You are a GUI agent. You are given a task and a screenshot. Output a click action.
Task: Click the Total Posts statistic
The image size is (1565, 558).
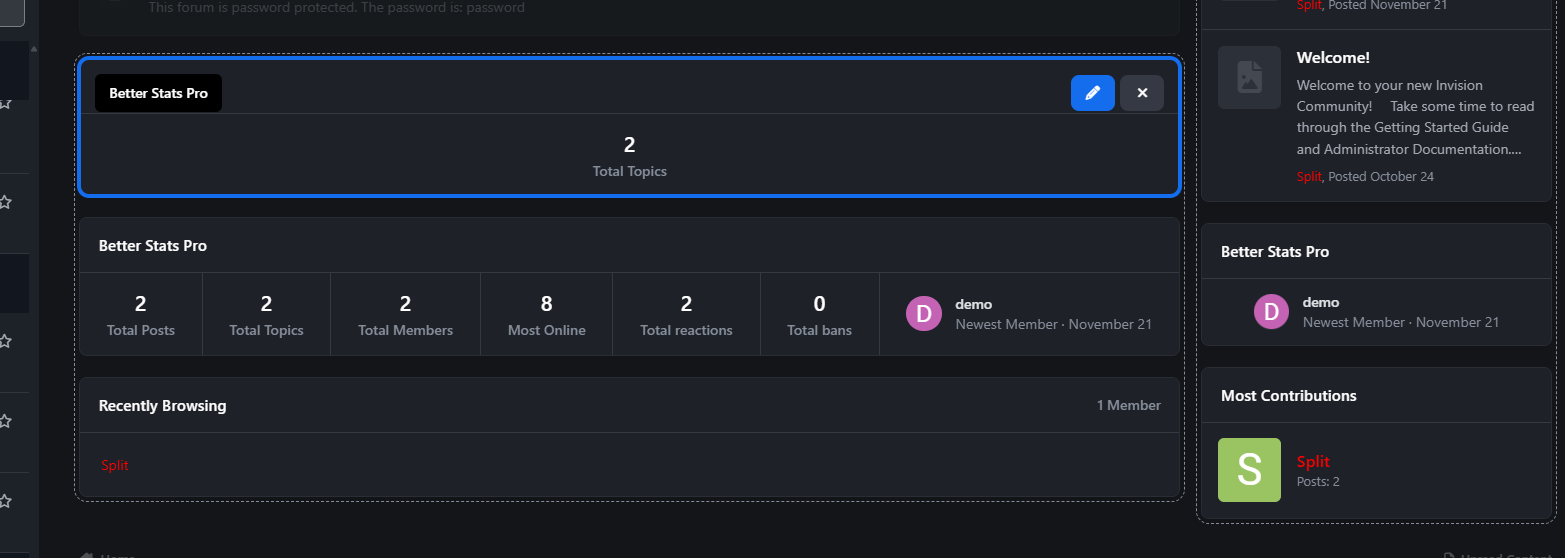[141, 314]
